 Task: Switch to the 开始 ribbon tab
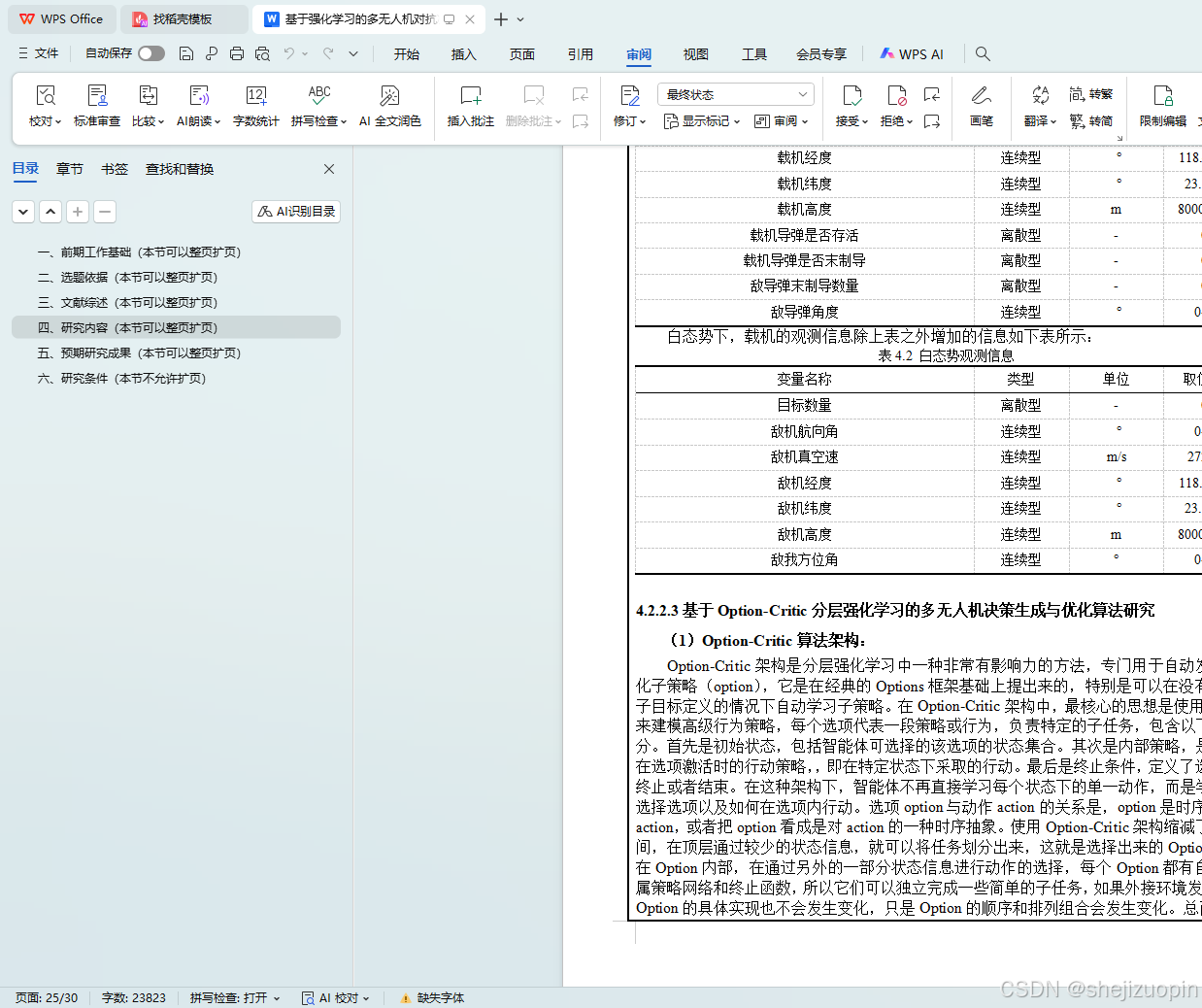tap(407, 54)
